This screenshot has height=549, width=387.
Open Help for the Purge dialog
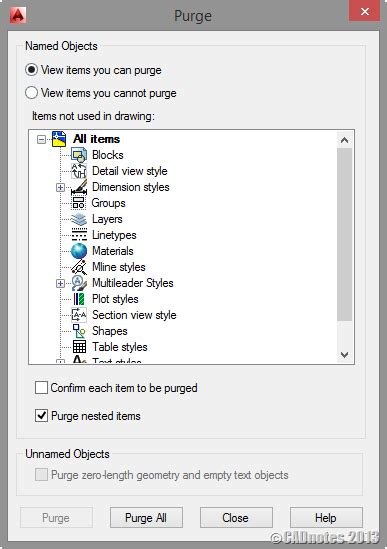click(x=326, y=517)
